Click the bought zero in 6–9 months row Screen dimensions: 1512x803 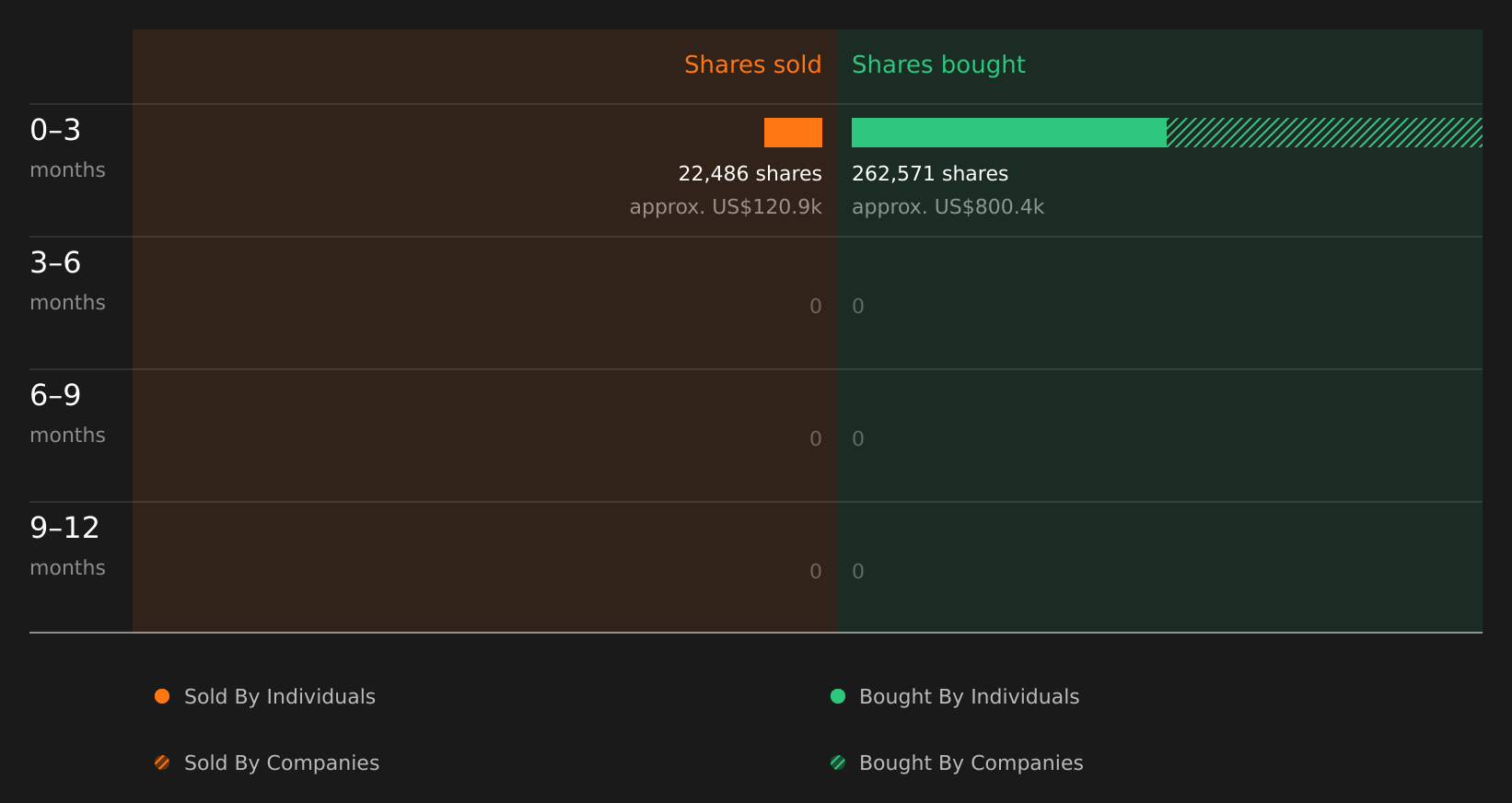858,438
